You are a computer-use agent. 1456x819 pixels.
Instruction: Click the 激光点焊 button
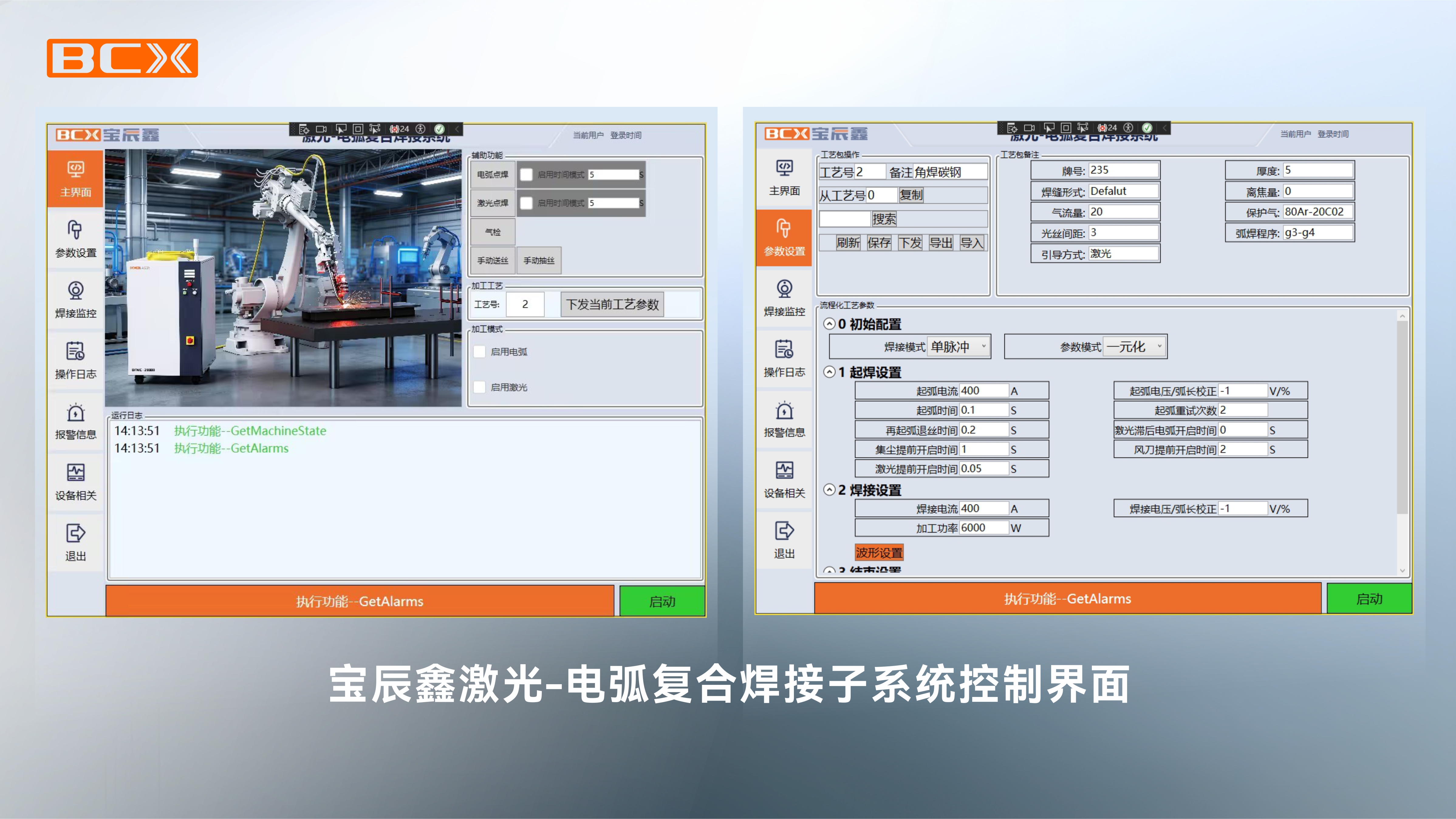click(492, 203)
